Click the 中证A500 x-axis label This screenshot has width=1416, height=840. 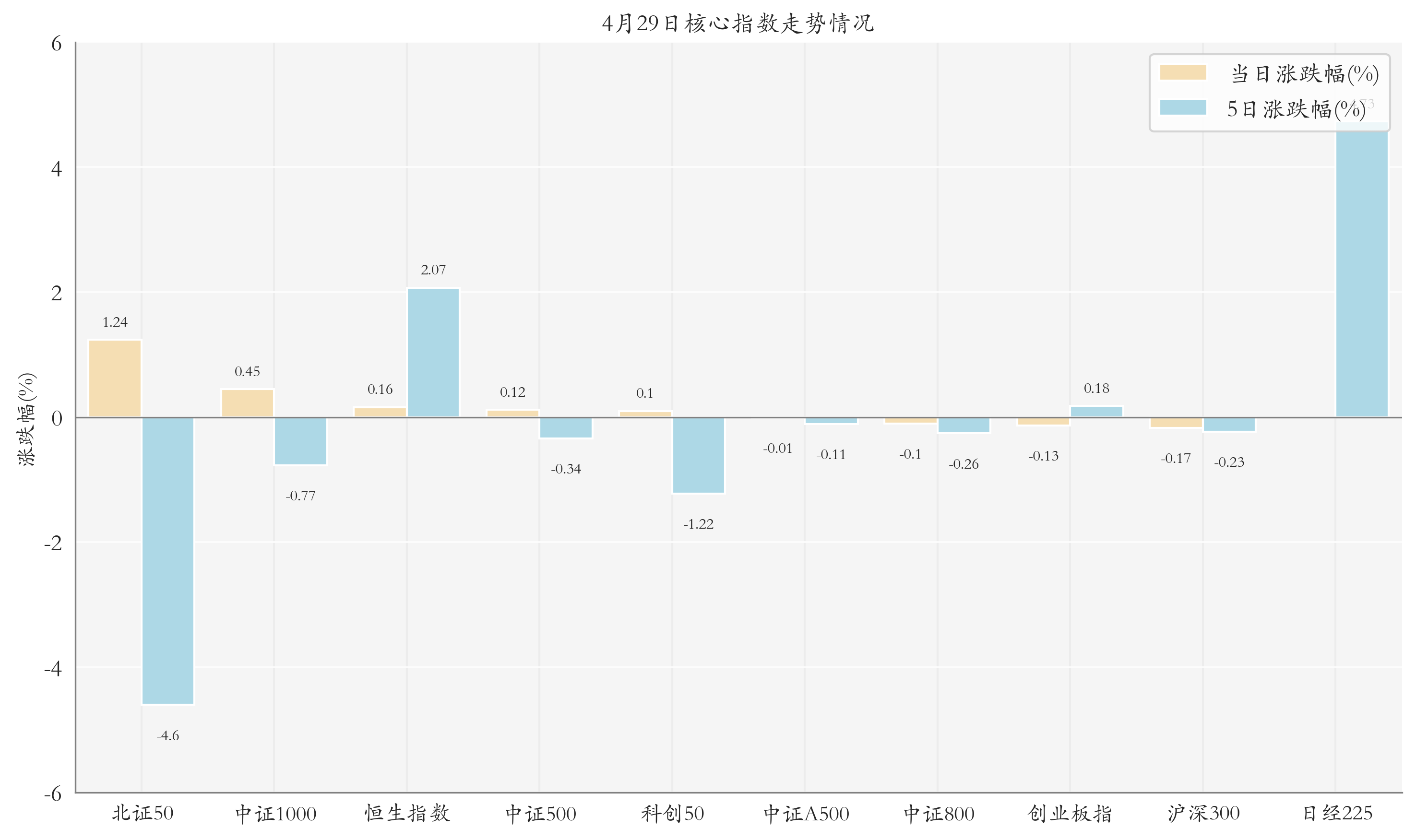coord(806,814)
